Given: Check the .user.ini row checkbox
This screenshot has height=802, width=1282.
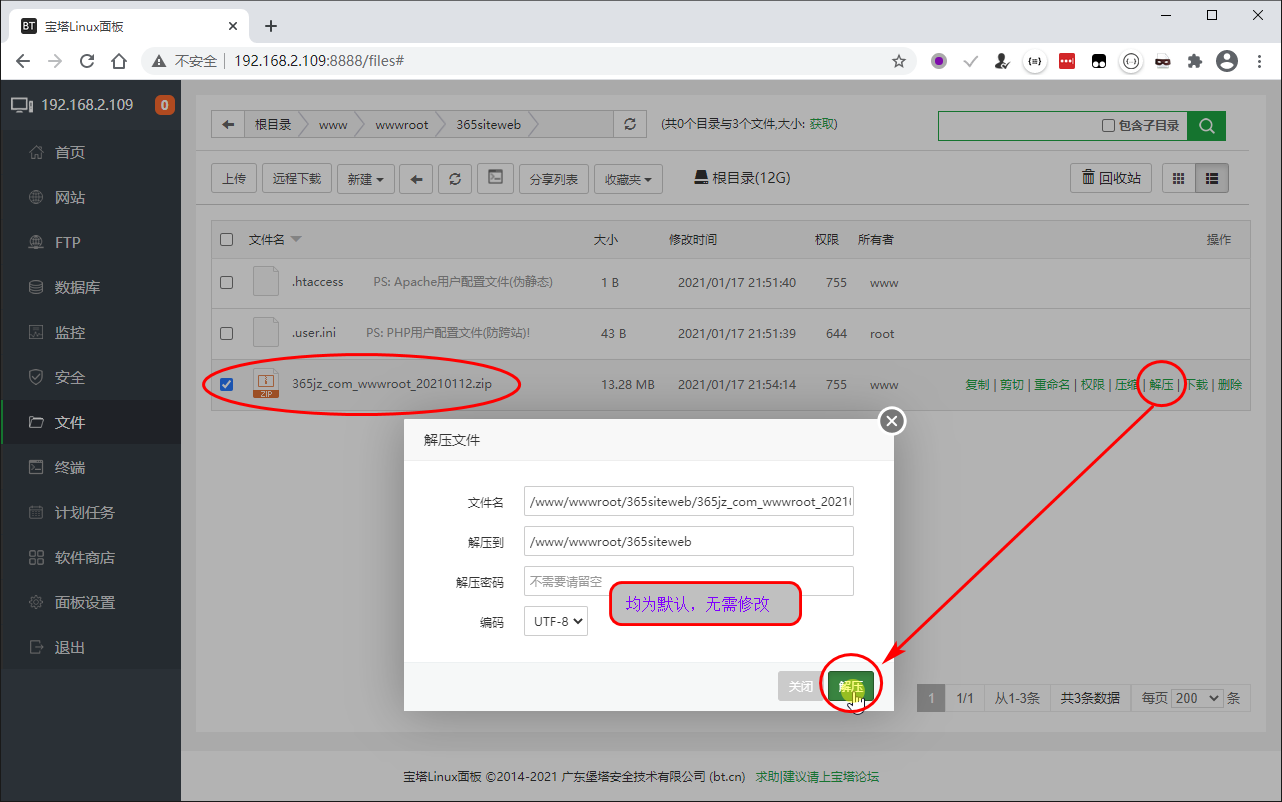Looking at the screenshot, I should (x=226, y=334).
